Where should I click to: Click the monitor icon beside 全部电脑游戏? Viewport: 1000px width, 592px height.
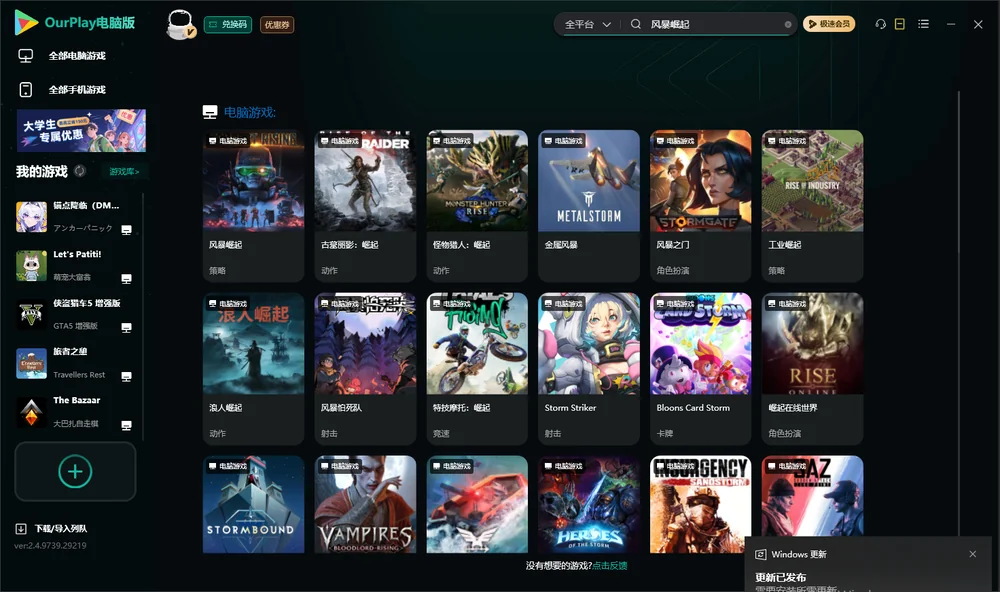click(26, 56)
